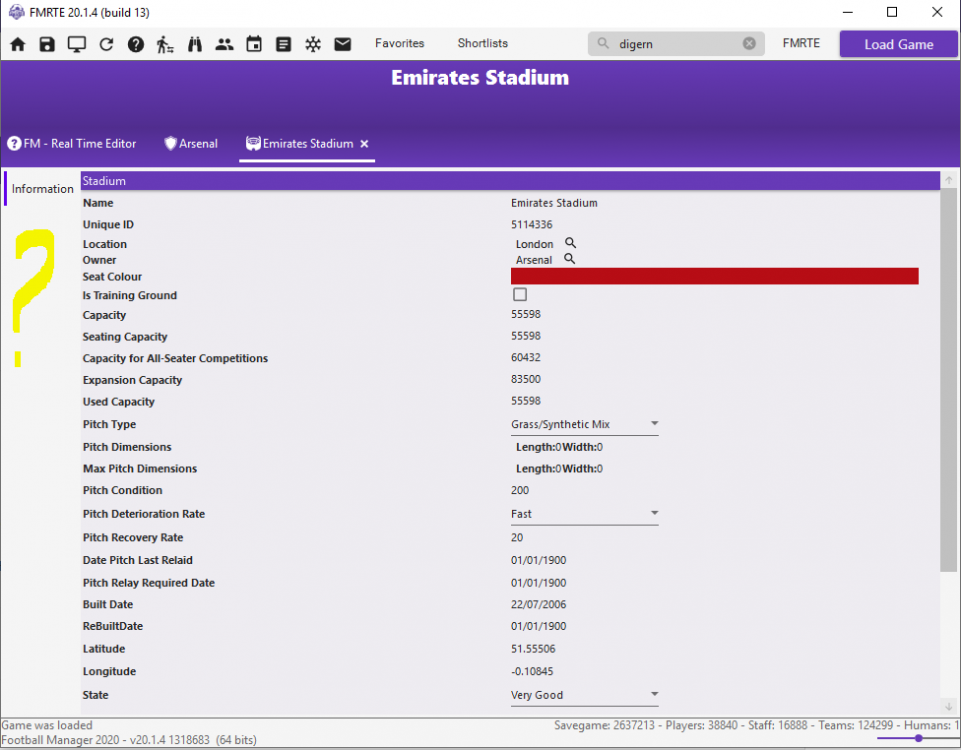Expand the Pitch Type dropdown
961x750 pixels.
click(x=584, y=424)
